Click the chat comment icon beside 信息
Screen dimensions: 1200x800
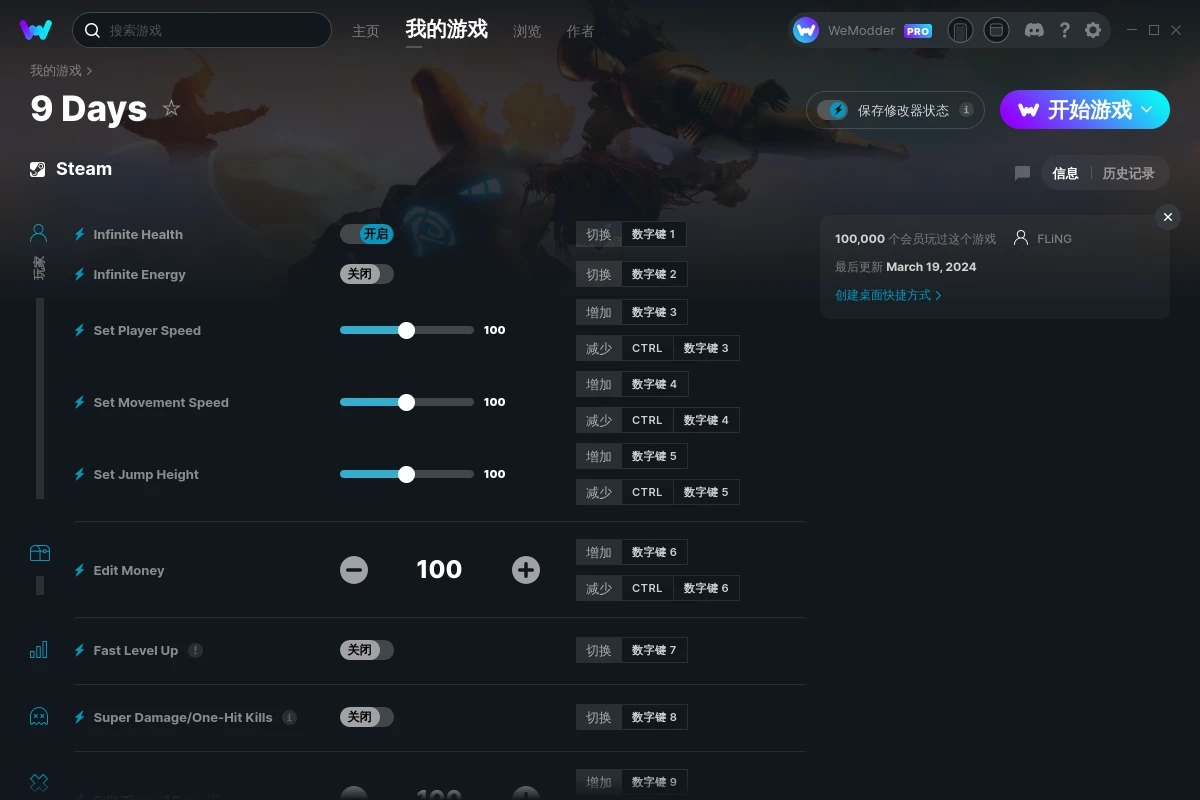[x=1022, y=173]
